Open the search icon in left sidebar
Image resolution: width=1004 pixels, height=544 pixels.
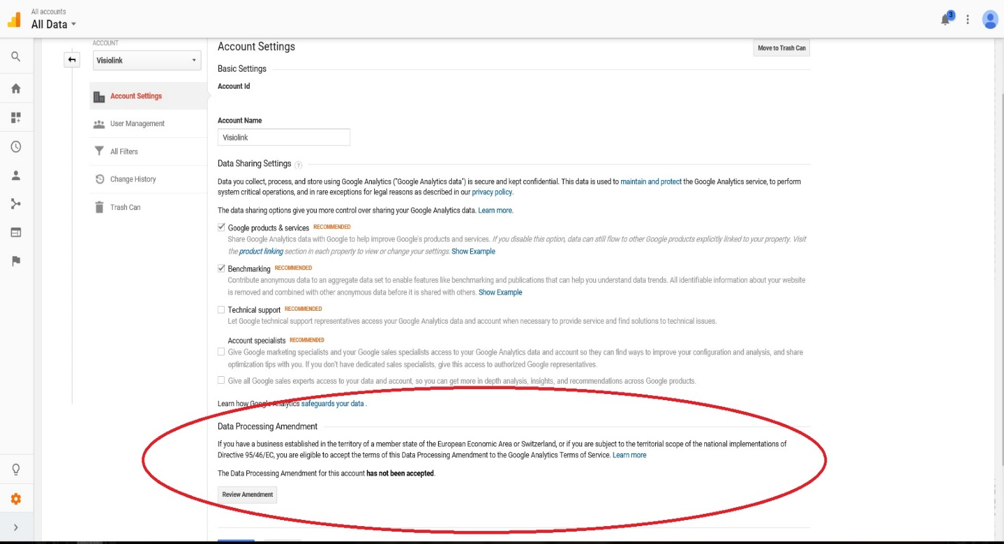(x=15, y=57)
